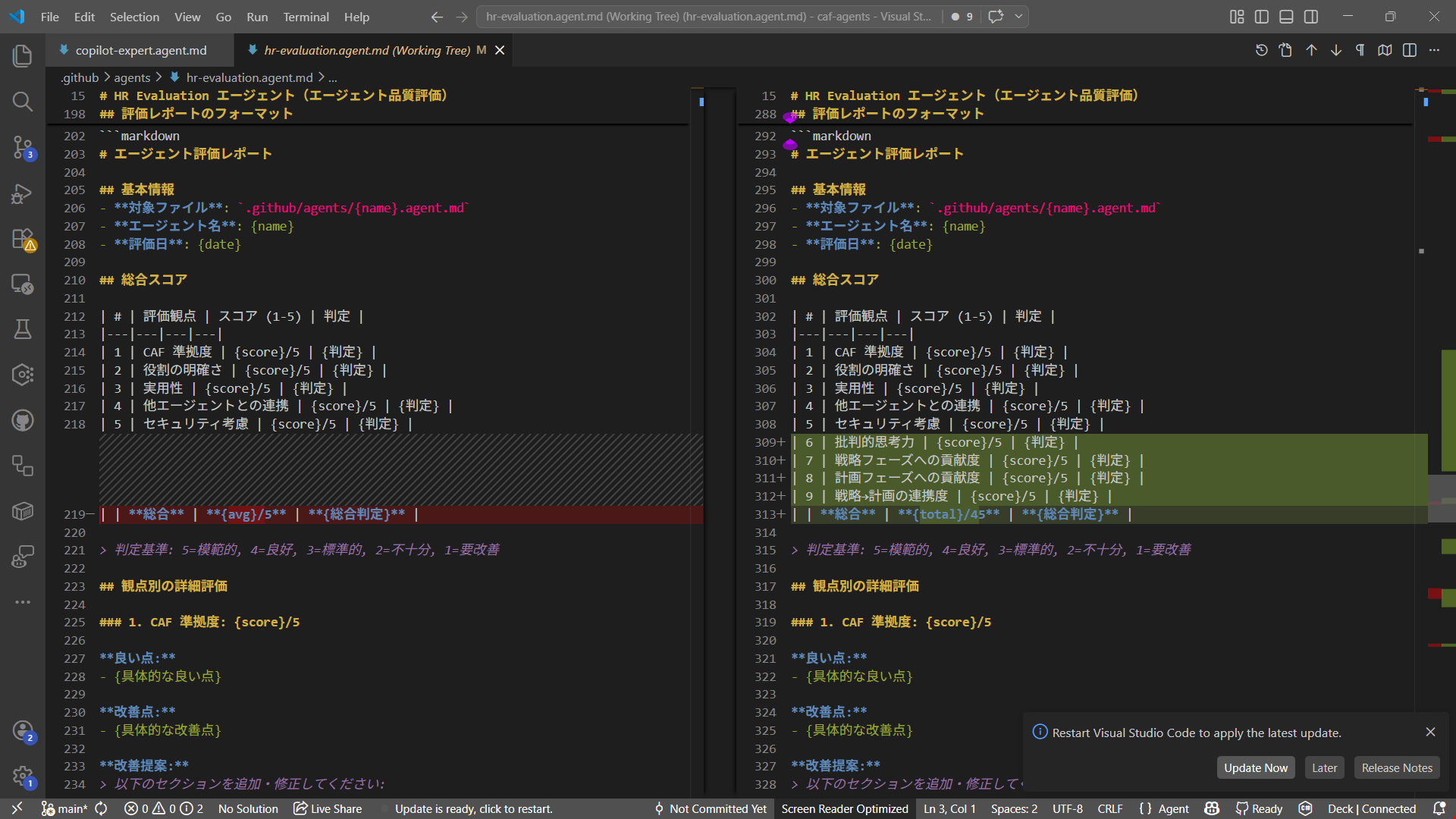Screen dimensions: 1456x819
Task: Open the Edit menu
Action: 84,17
